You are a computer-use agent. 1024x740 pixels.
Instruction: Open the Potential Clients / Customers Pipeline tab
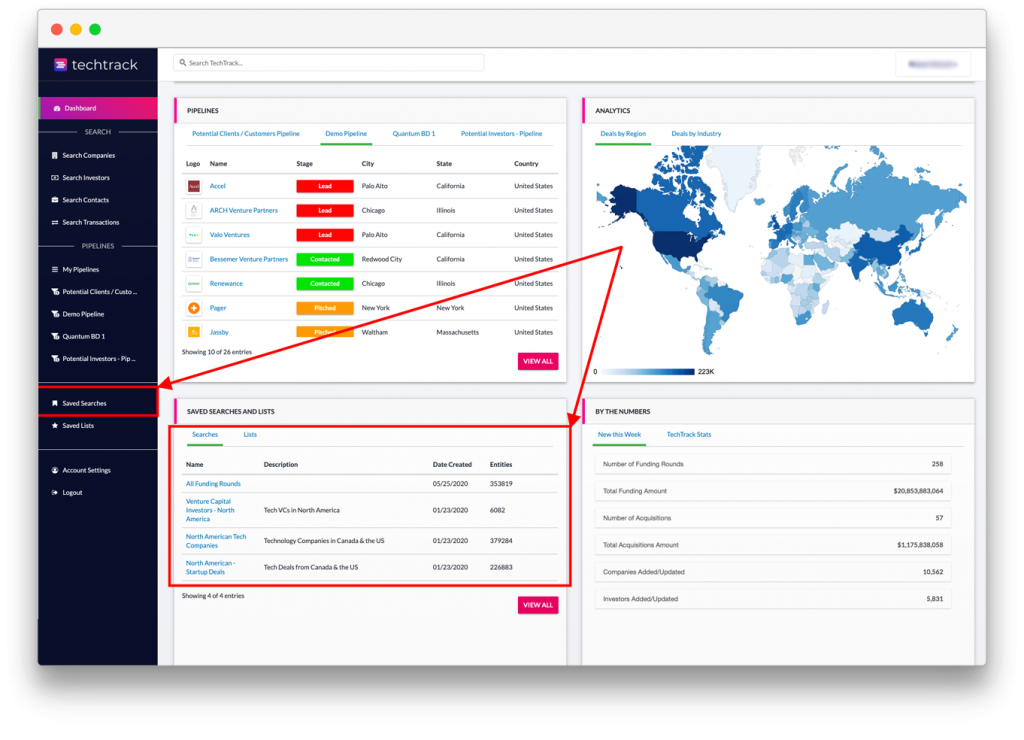coord(246,133)
